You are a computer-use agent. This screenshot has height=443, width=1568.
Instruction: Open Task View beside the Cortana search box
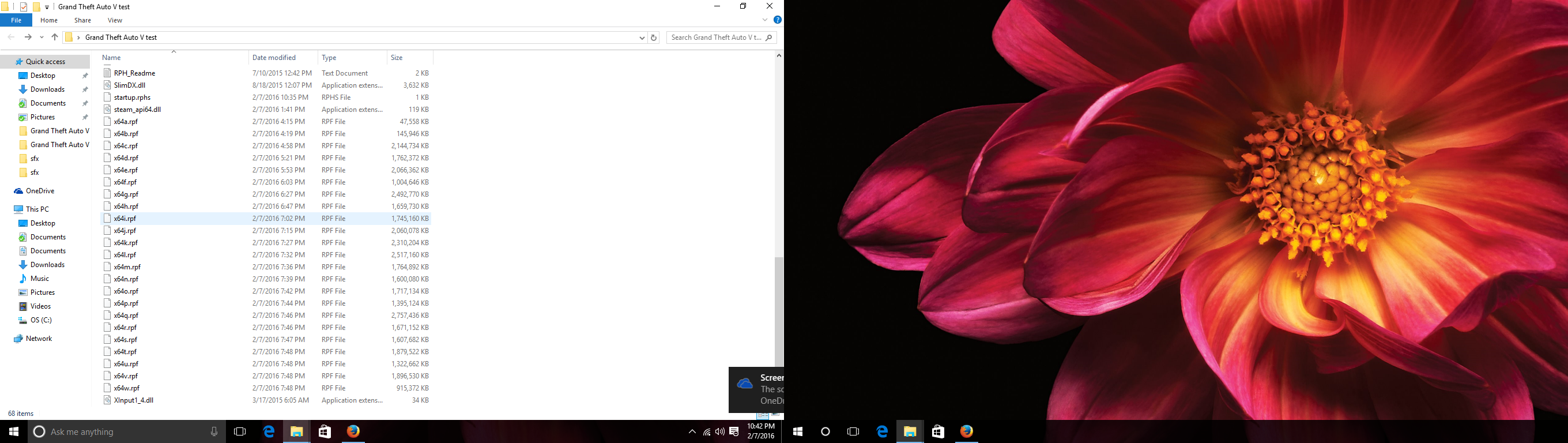(x=240, y=431)
